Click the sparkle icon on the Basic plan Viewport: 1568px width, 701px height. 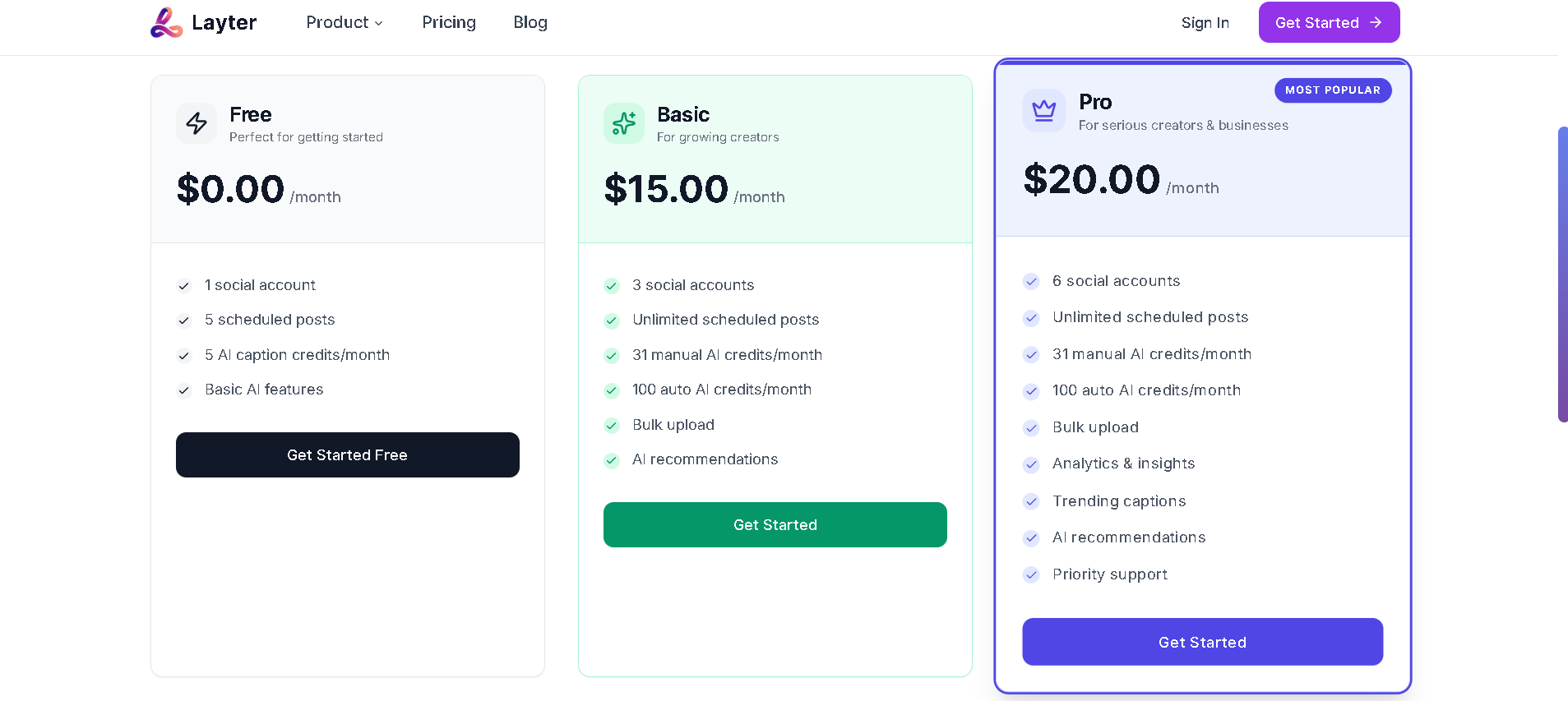pyautogui.click(x=624, y=123)
